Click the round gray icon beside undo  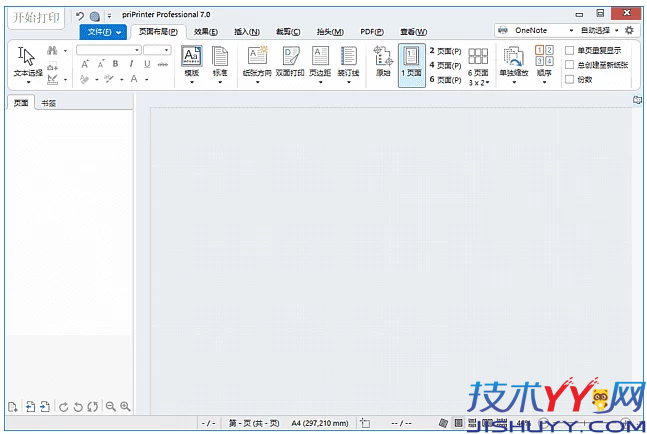pos(94,17)
